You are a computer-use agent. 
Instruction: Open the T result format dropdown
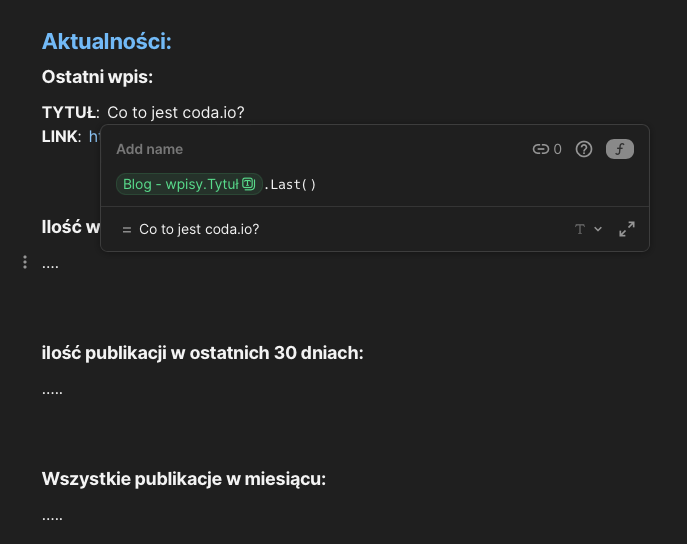[x=588, y=229]
